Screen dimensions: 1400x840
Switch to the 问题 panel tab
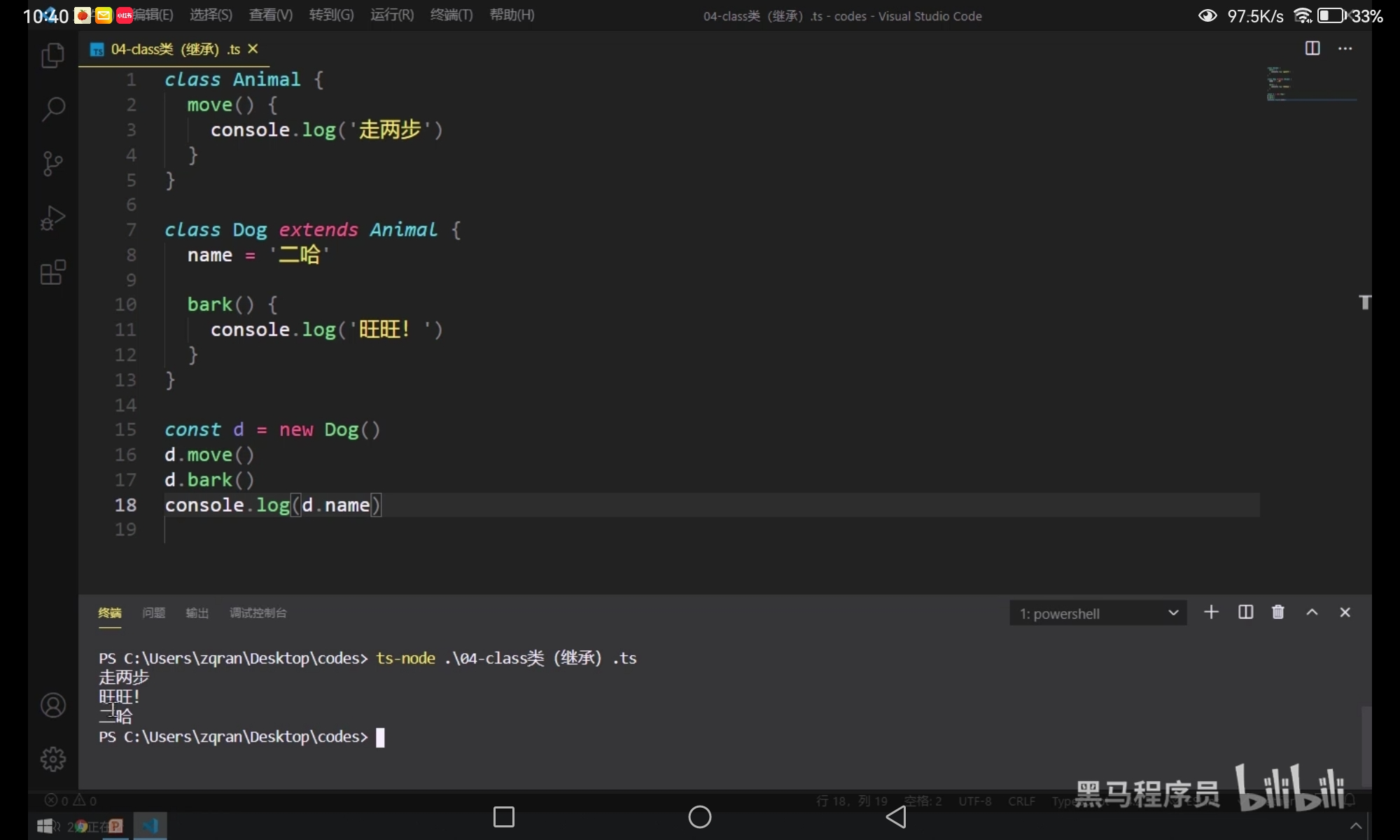point(153,613)
